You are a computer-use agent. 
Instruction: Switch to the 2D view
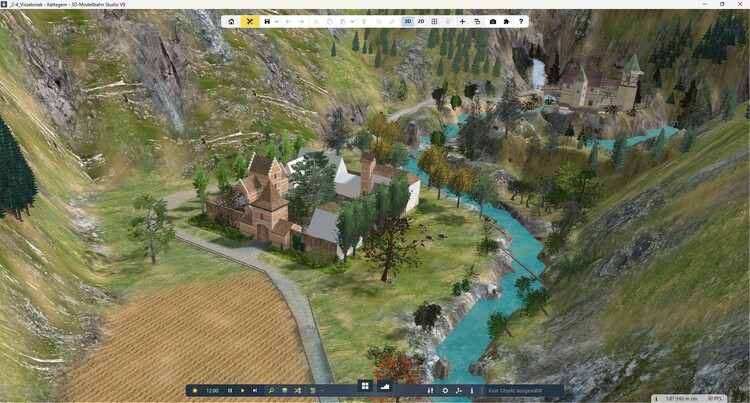pos(421,22)
